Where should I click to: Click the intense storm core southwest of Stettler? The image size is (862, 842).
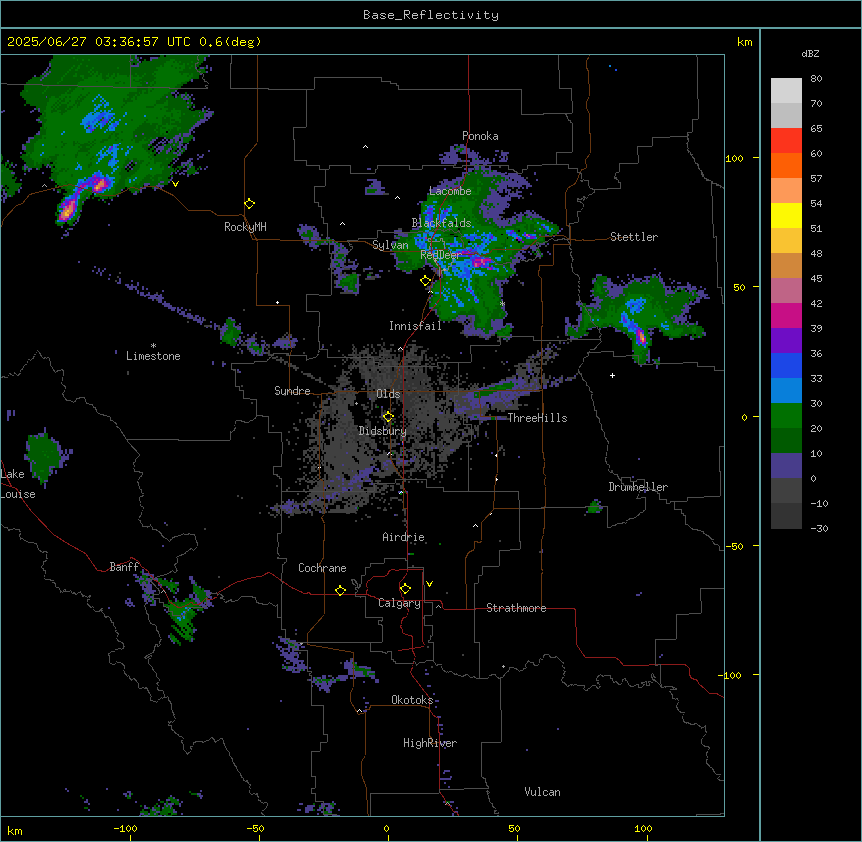(640, 335)
